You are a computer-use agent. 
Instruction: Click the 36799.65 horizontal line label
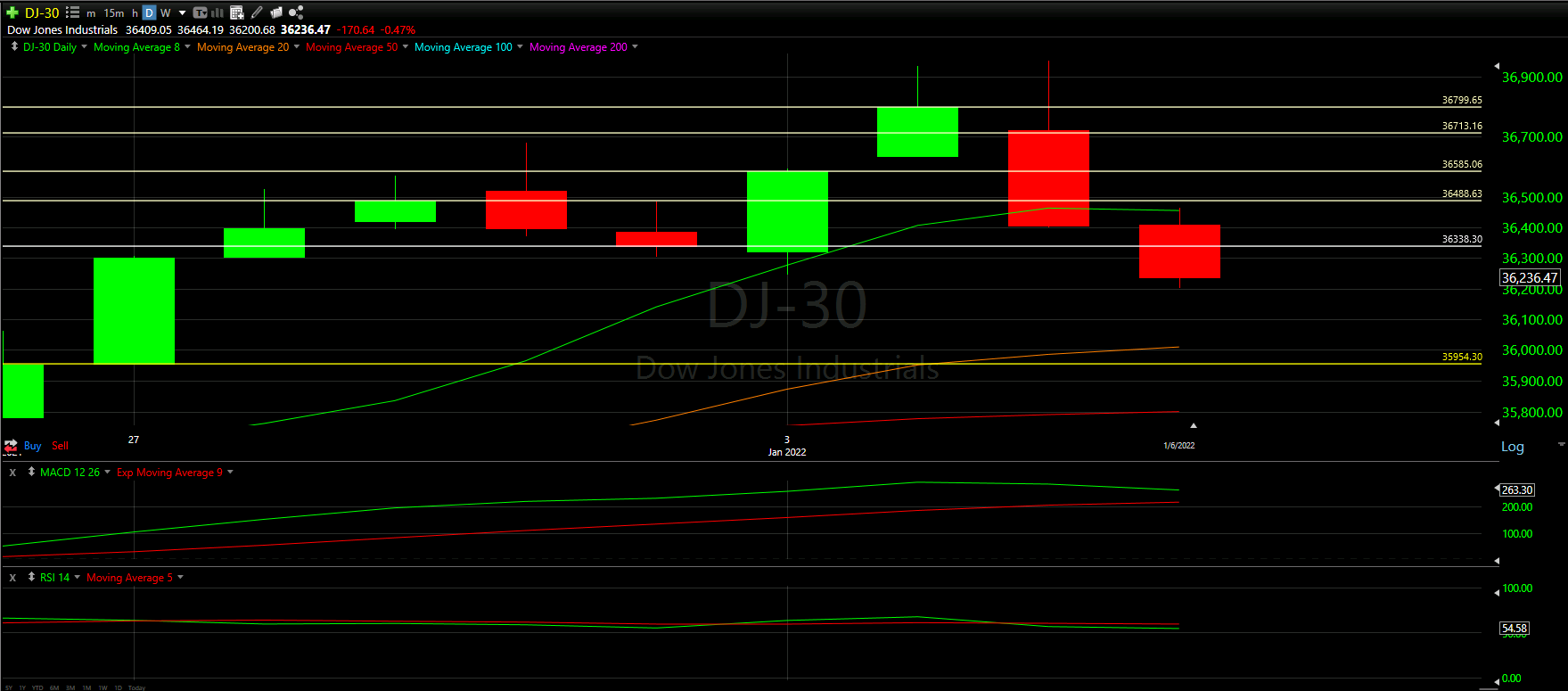coord(1462,101)
